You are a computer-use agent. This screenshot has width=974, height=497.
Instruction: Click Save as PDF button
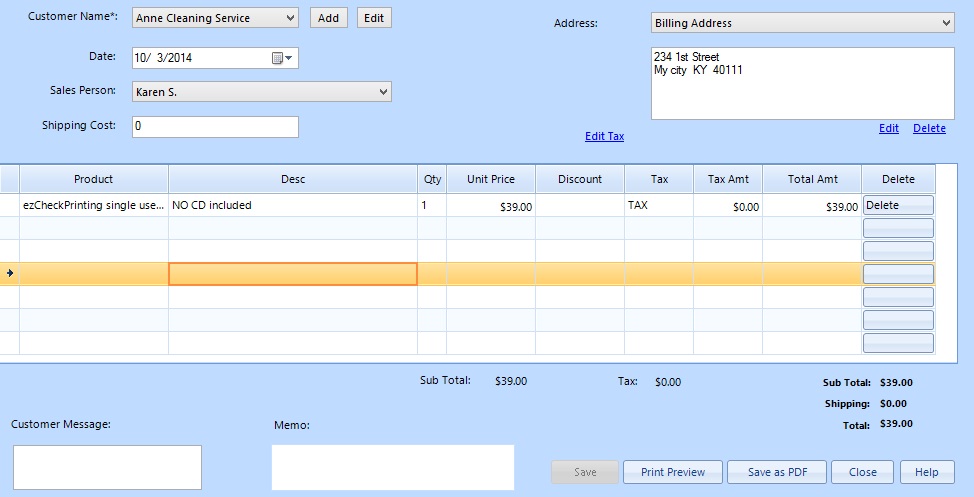[x=775, y=472]
